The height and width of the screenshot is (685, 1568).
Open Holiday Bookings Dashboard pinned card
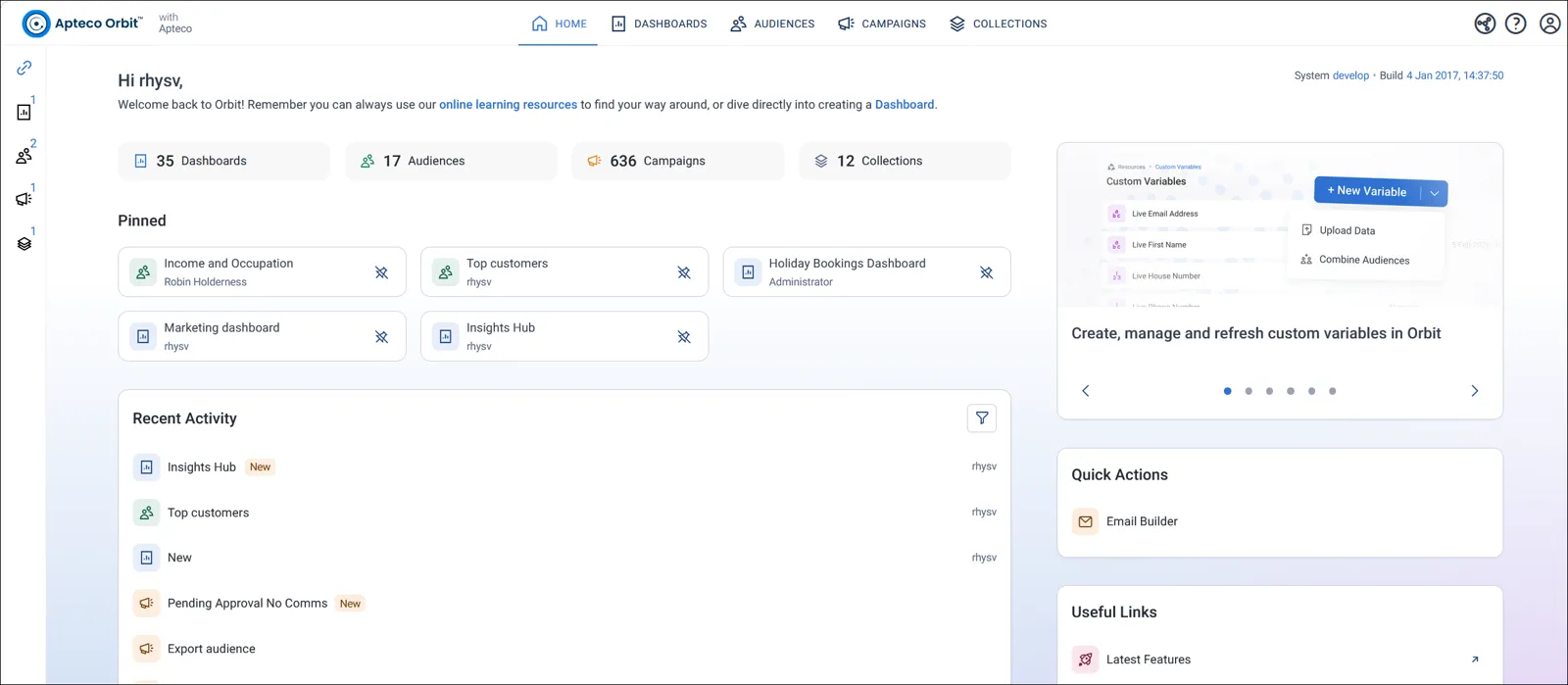pyautogui.click(x=866, y=272)
